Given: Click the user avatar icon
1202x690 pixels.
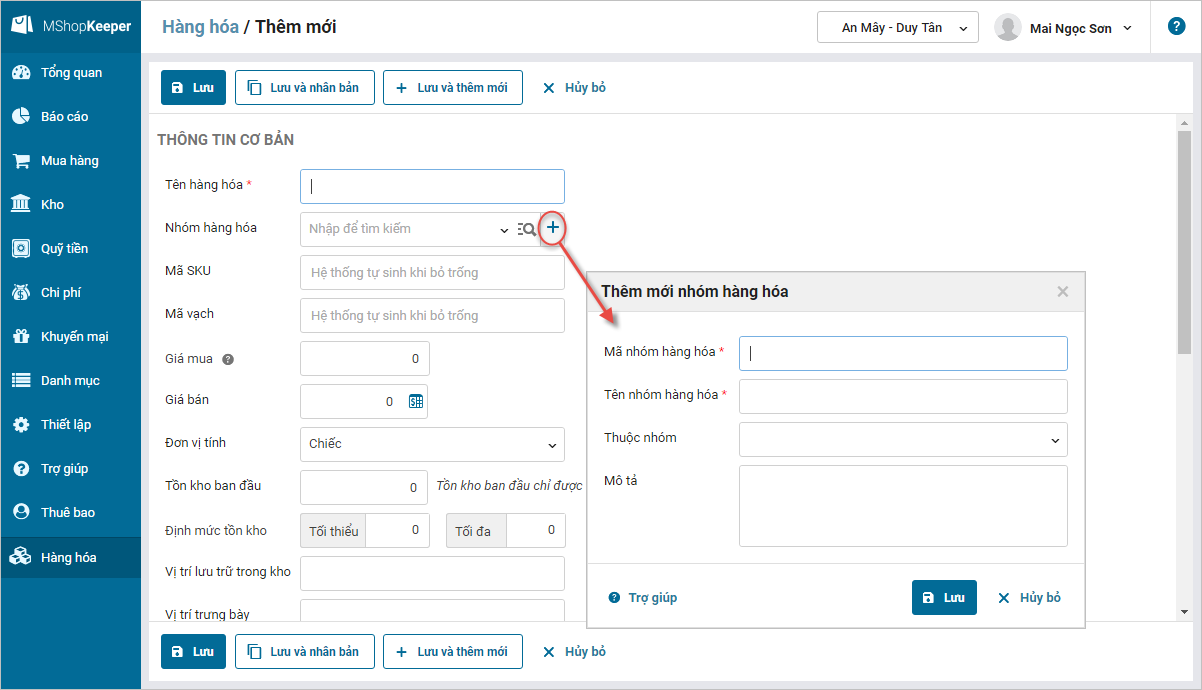Looking at the screenshot, I should coord(1007,28).
